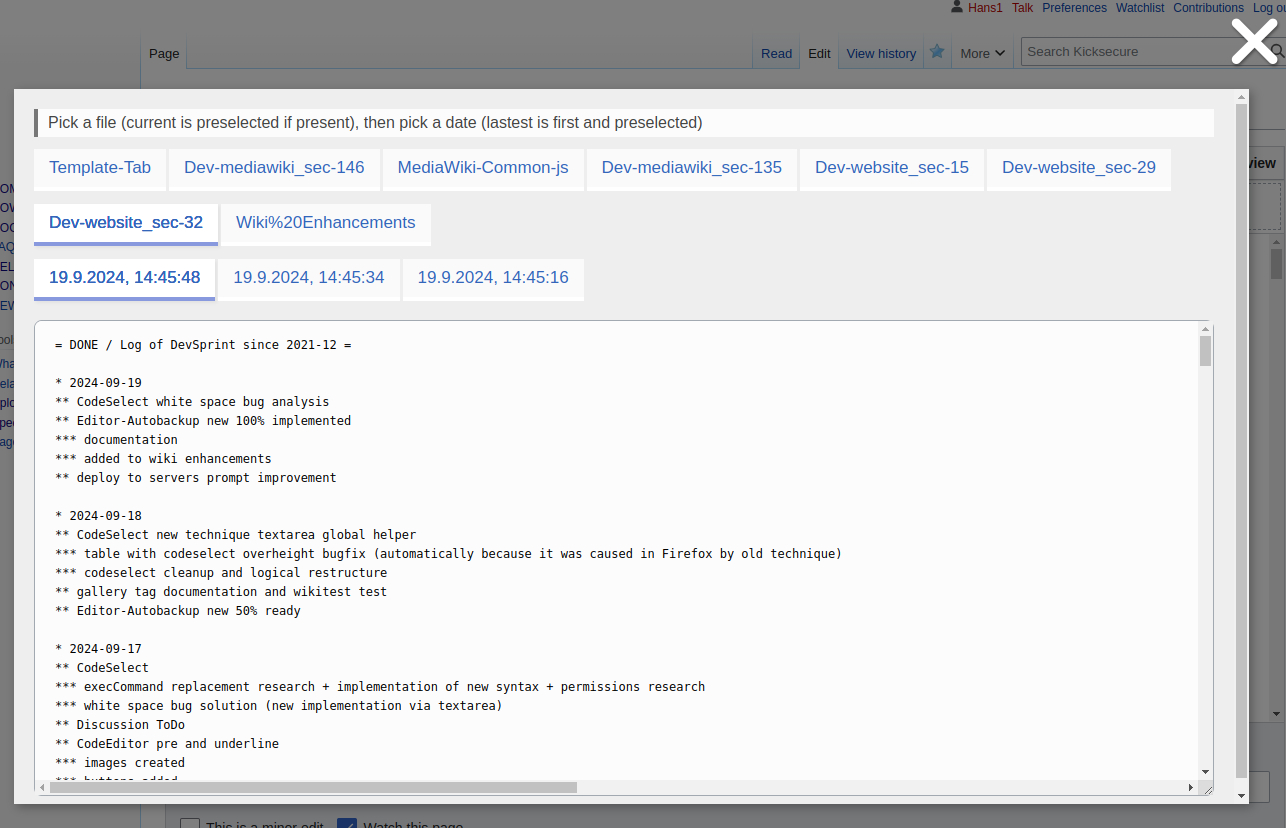Expand the More dropdown menu
The height and width of the screenshot is (828, 1286).
[x=982, y=54]
